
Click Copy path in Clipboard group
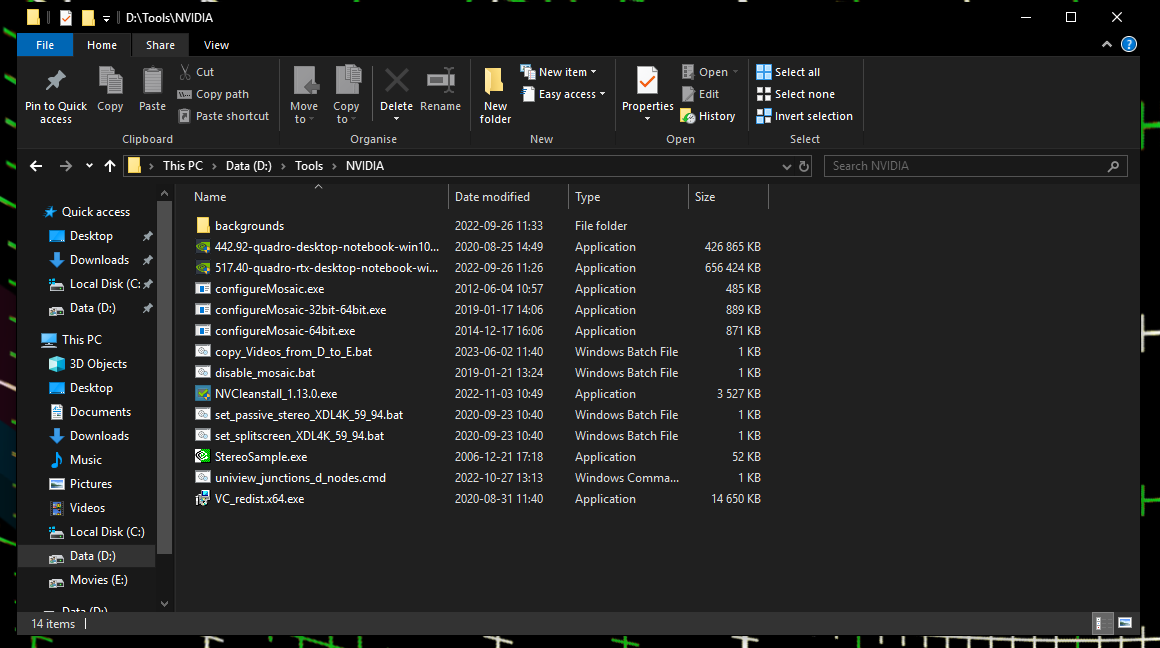pos(213,94)
